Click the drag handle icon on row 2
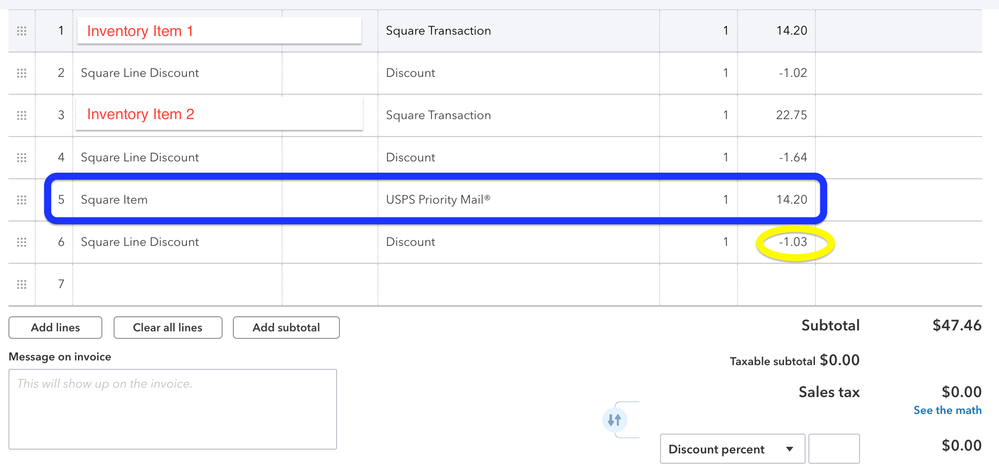The image size is (999, 473). click(22, 73)
